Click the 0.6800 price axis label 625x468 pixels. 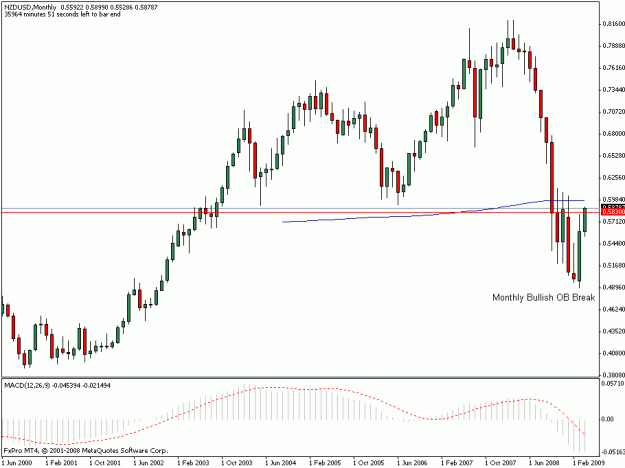click(x=613, y=134)
